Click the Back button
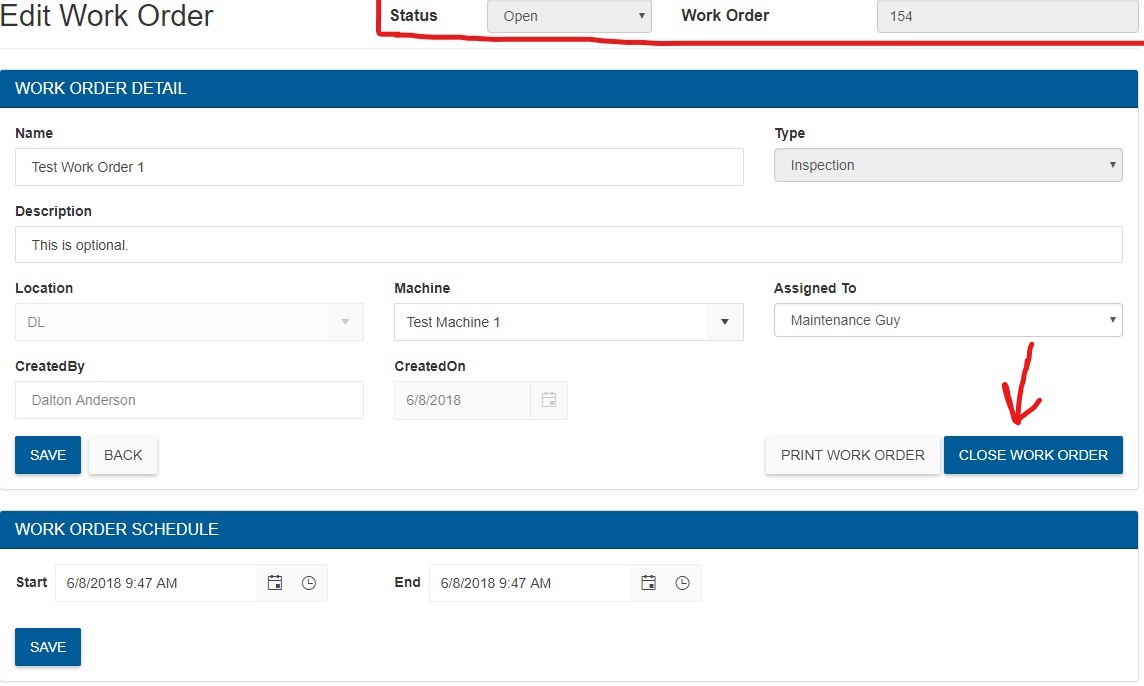 coord(123,455)
